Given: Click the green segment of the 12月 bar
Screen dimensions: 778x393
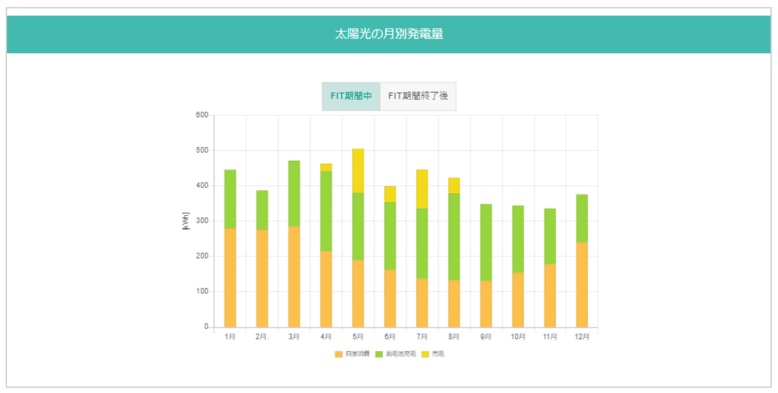Looking at the screenshot, I should [x=582, y=218].
